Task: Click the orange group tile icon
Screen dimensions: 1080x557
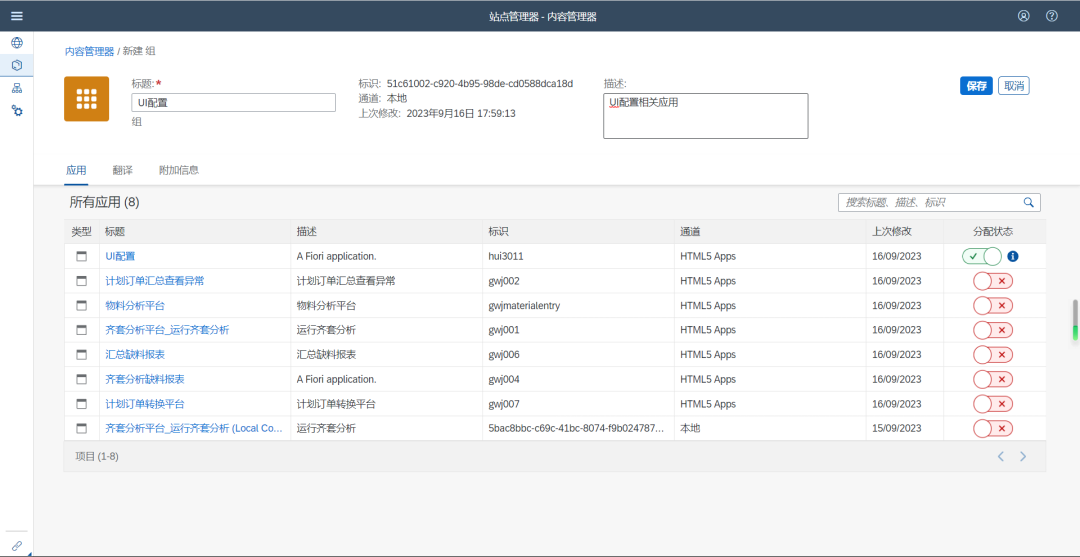Action: [x=87, y=99]
